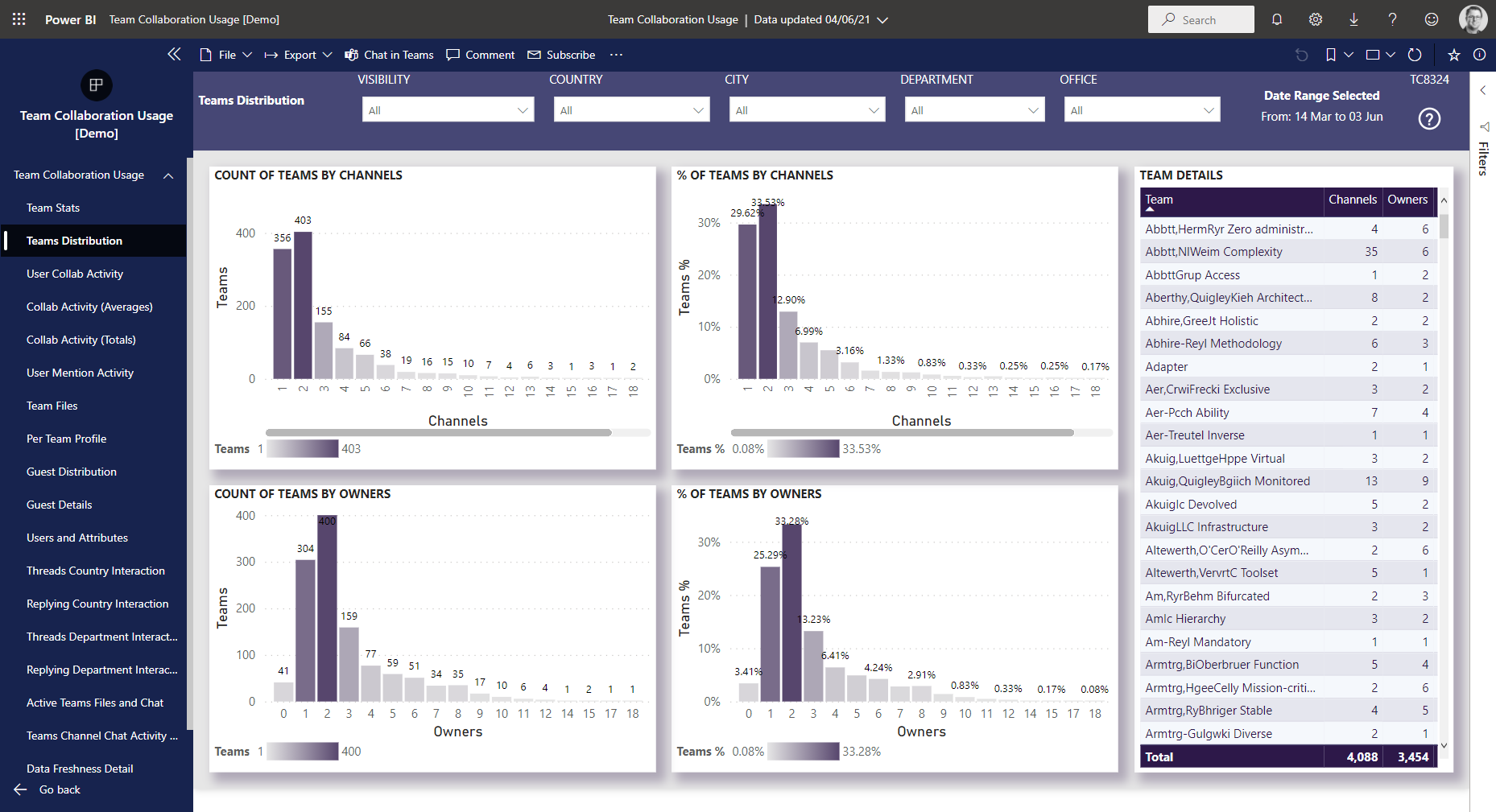This screenshot has width=1496, height=812.
Task: Click the feedback smiley icon
Action: [1432, 19]
